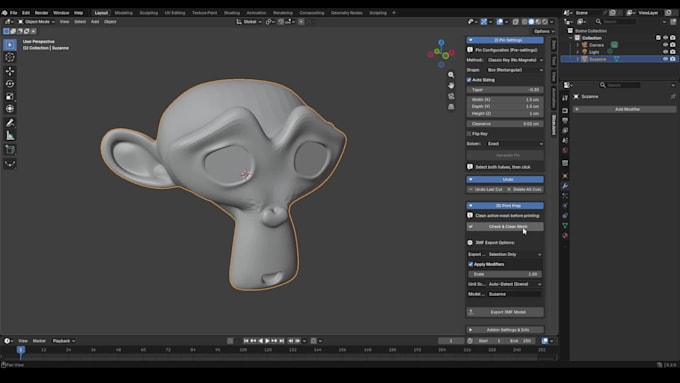
Task: Open the Render properties camera tab icon
Action: [565, 111]
